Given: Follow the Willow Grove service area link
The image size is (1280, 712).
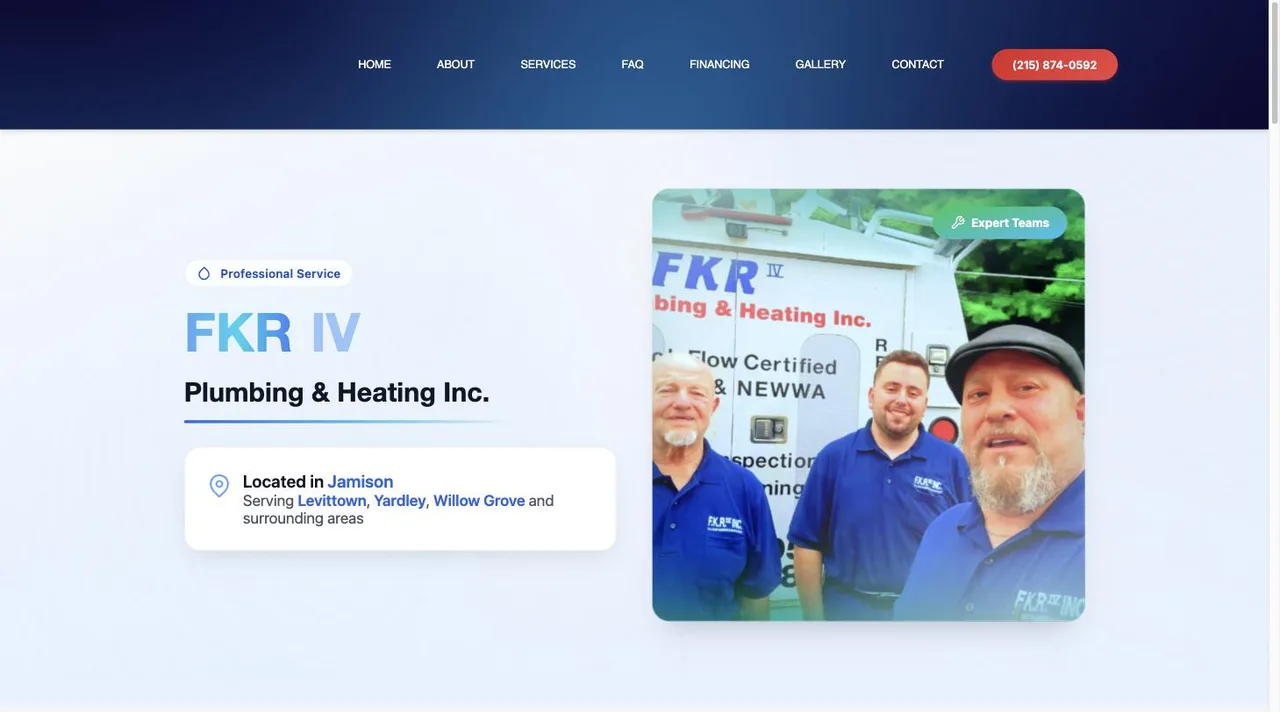Looking at the screenshot, I should pyautogui.click(x=479, y=500).
